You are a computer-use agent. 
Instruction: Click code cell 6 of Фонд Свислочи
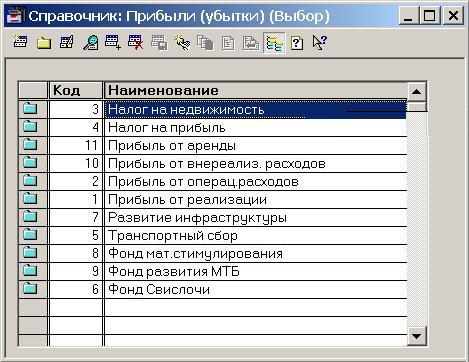pos(76,290)
